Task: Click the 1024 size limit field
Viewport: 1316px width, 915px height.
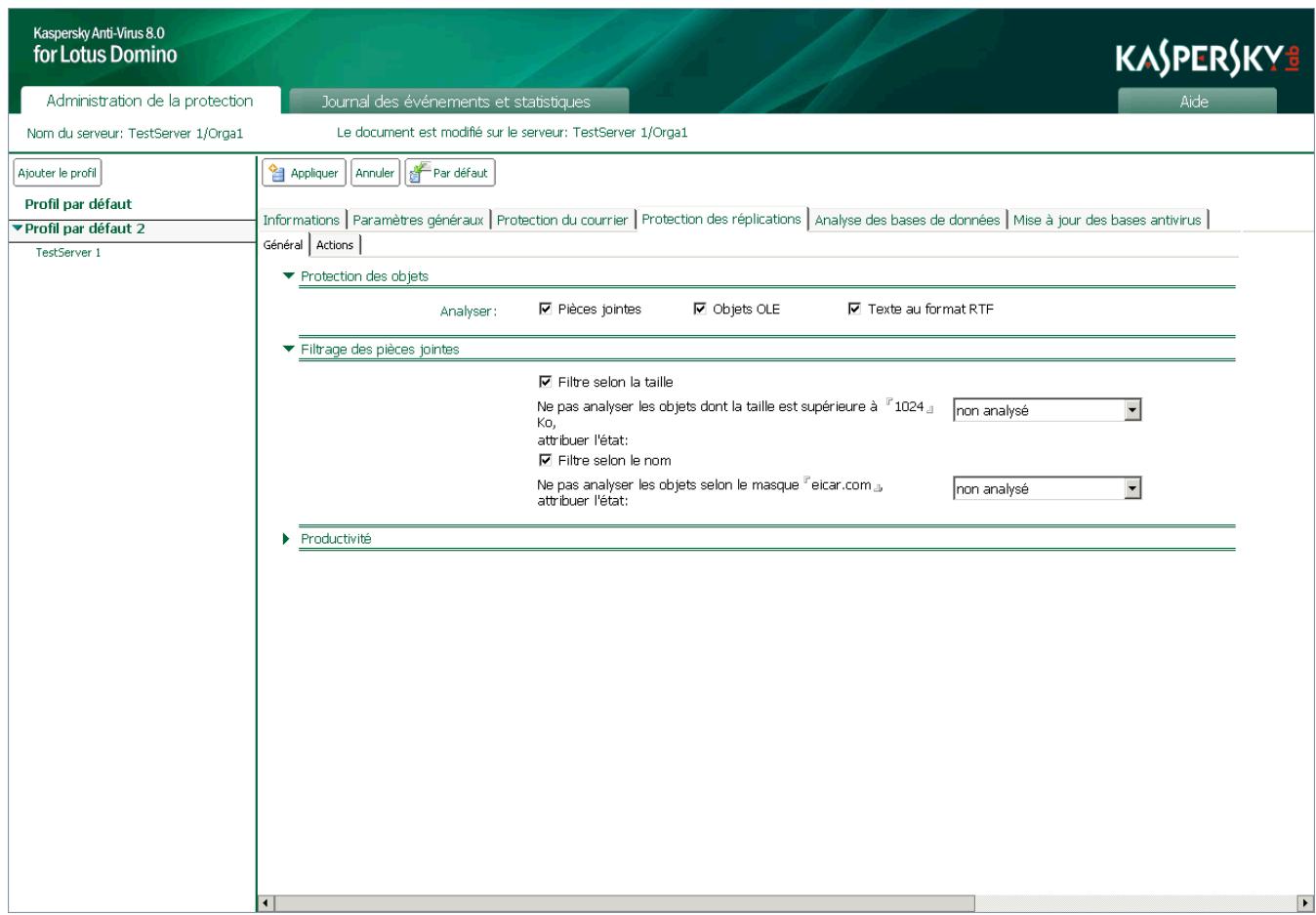Action: point(909,406)
